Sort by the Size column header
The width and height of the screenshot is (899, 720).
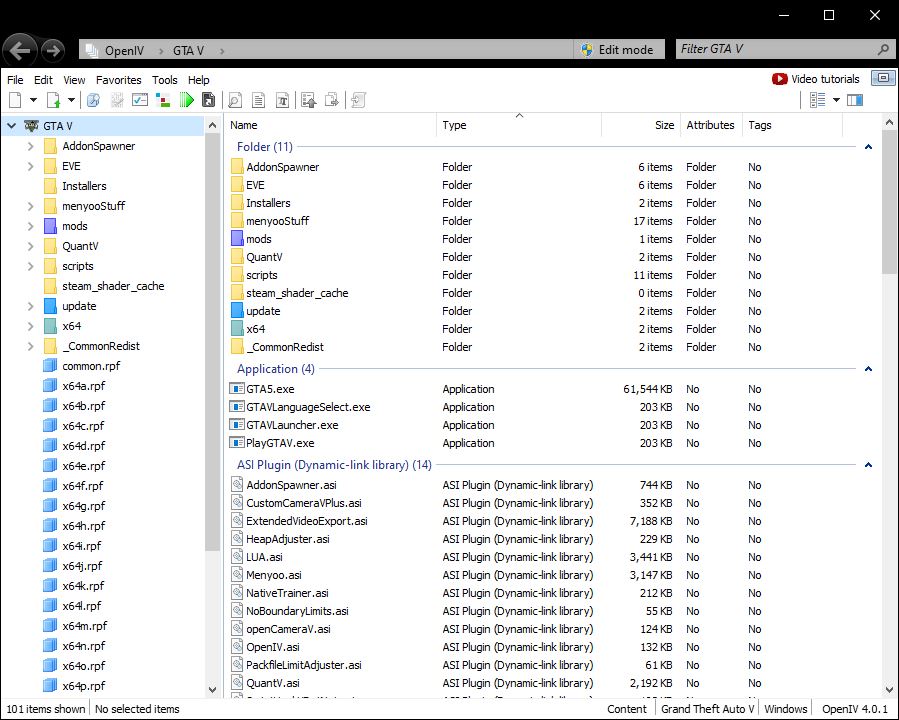pos(640,125)
